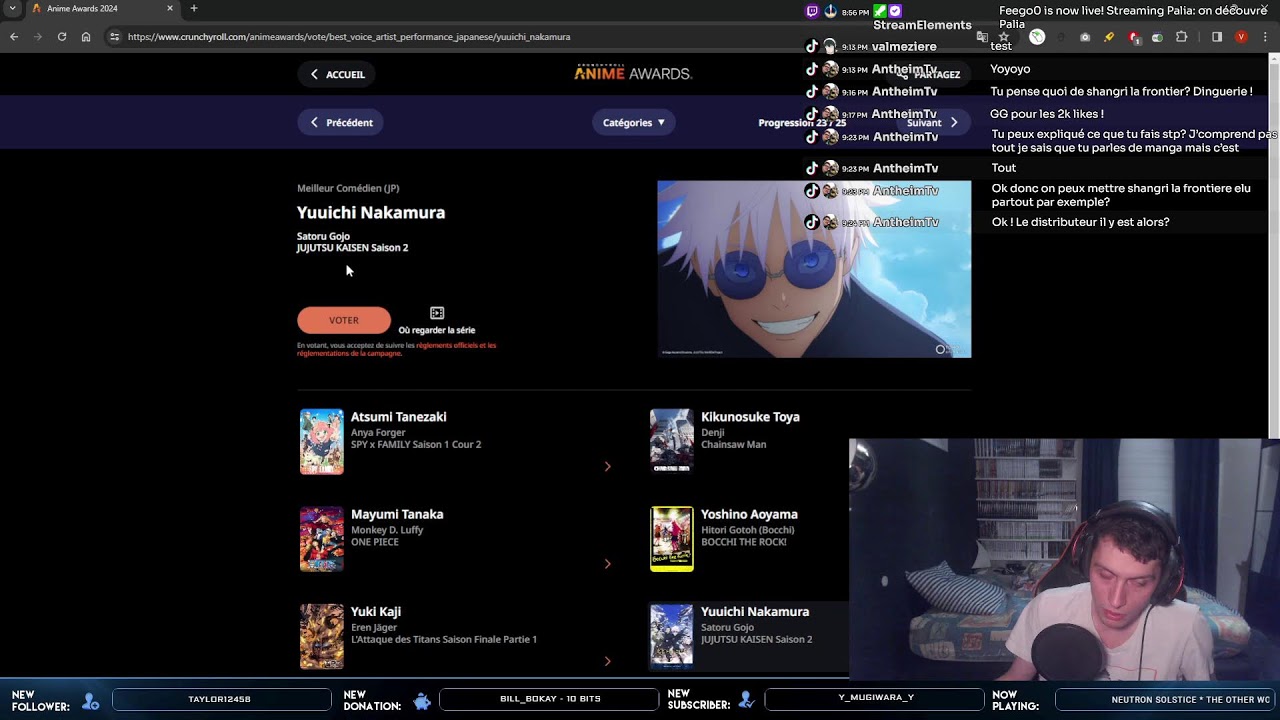Viewport: 1280px width, 720px height.
Task: Click the Y_MUGIWARA_Y subscriber box
Action: (x=875, y=699)
